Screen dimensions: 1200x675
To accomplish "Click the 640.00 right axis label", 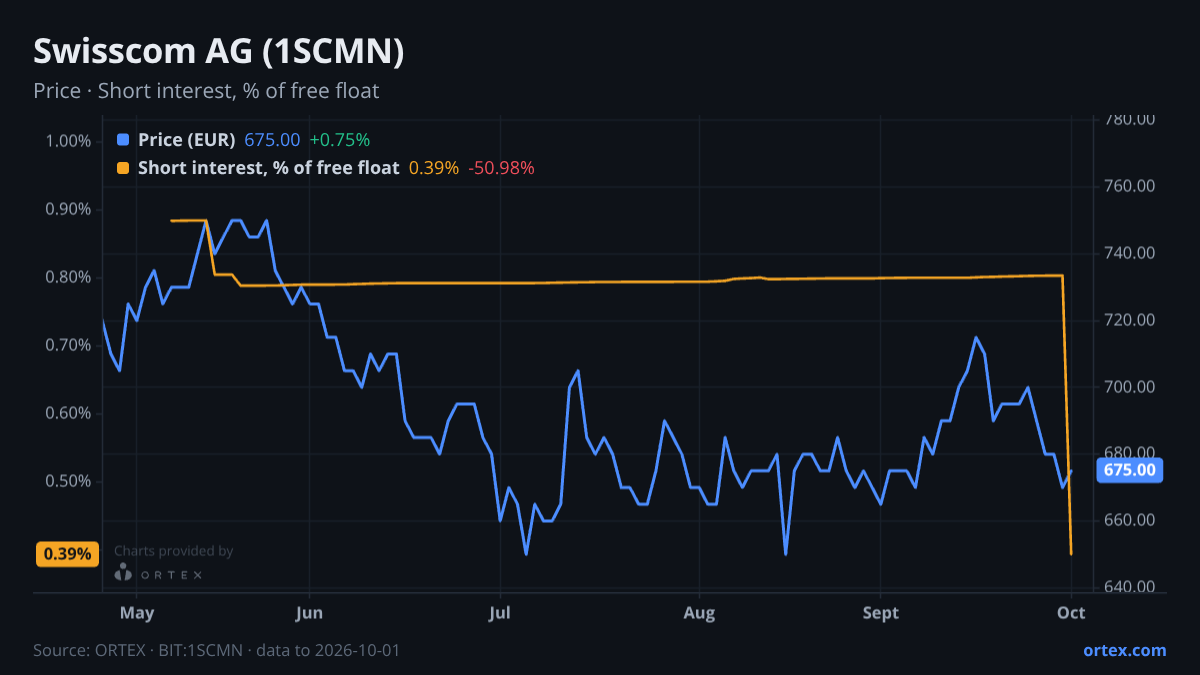I will [x=1130, y=587].
